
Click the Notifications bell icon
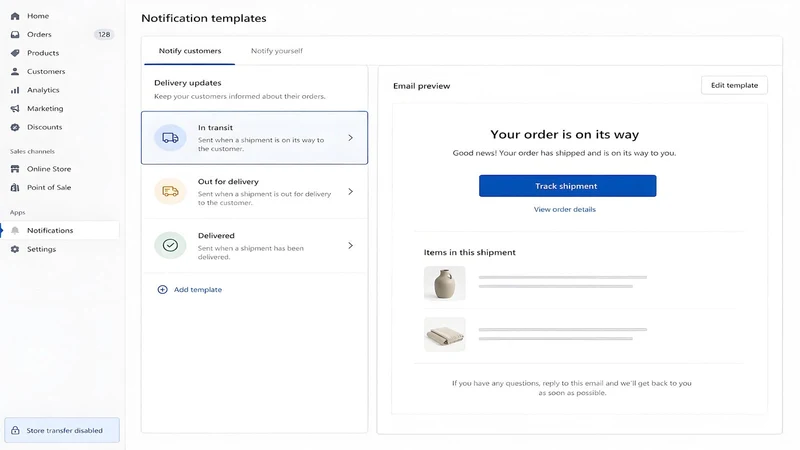(x=15, y=231)
